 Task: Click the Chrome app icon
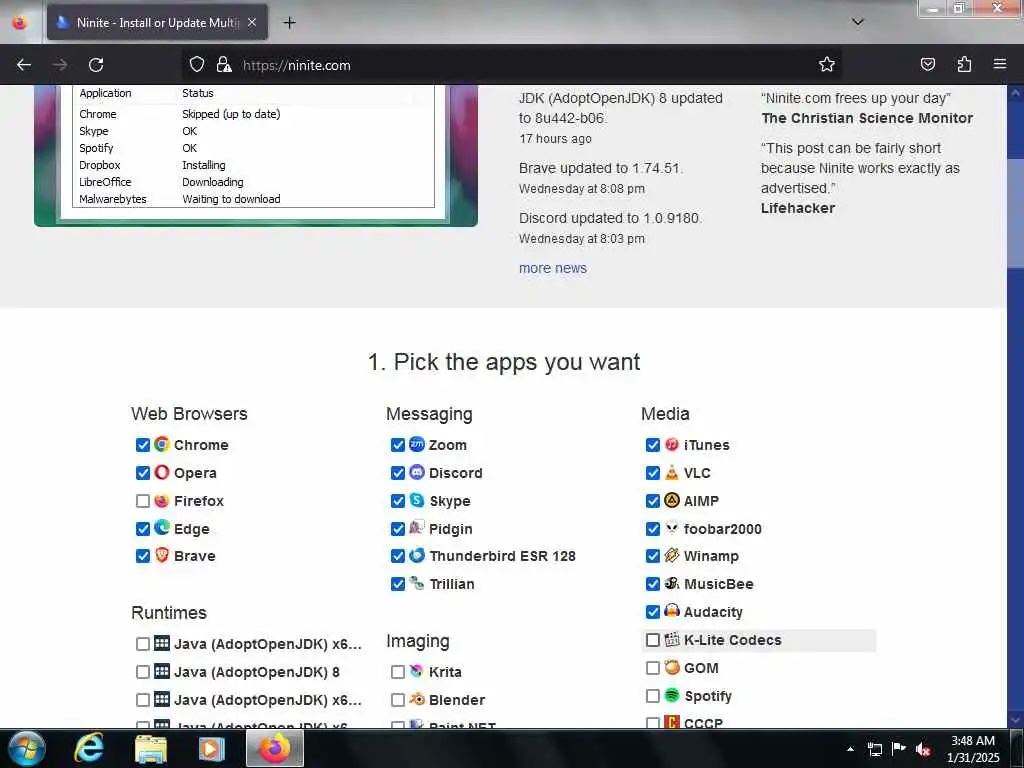point(161,445)
